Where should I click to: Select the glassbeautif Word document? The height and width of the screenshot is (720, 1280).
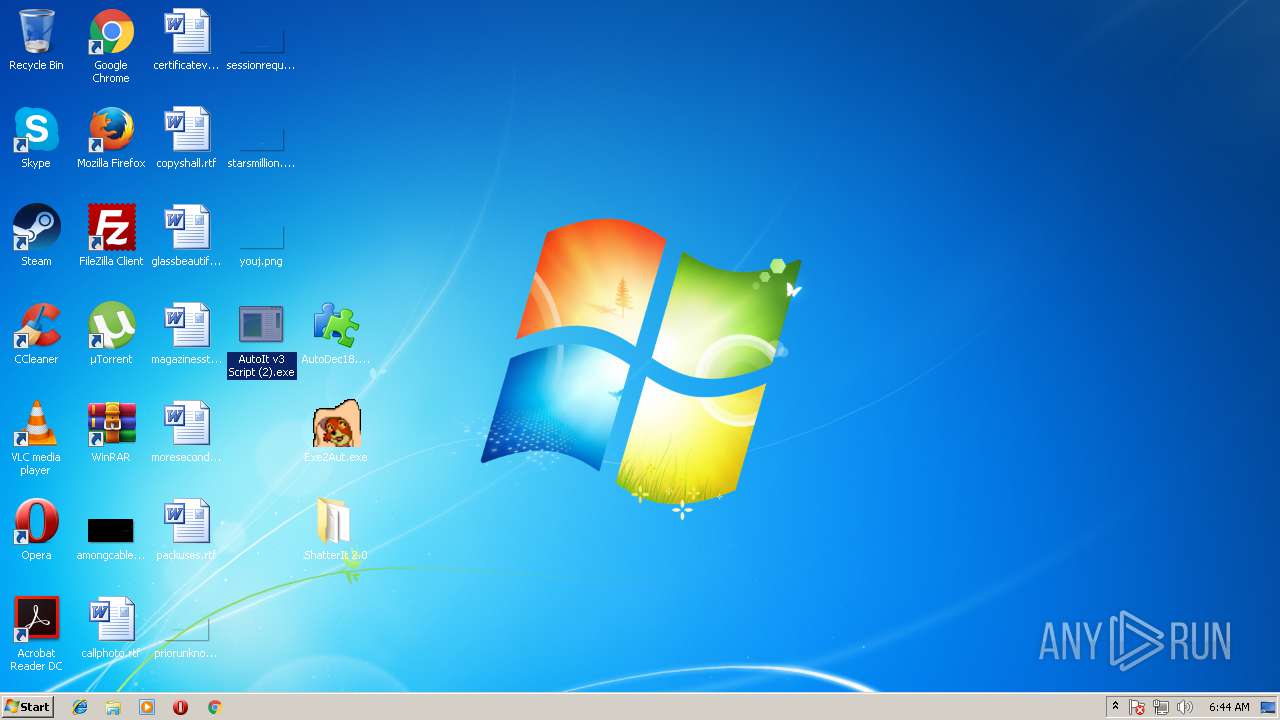186,236
